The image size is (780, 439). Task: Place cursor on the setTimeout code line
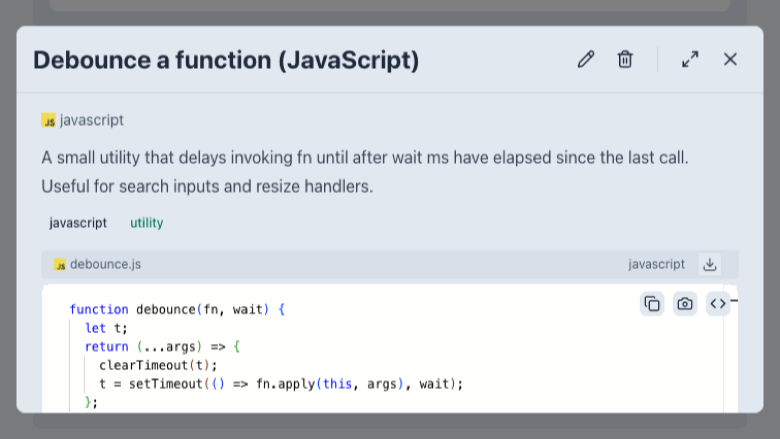click(x=281, y=384)
